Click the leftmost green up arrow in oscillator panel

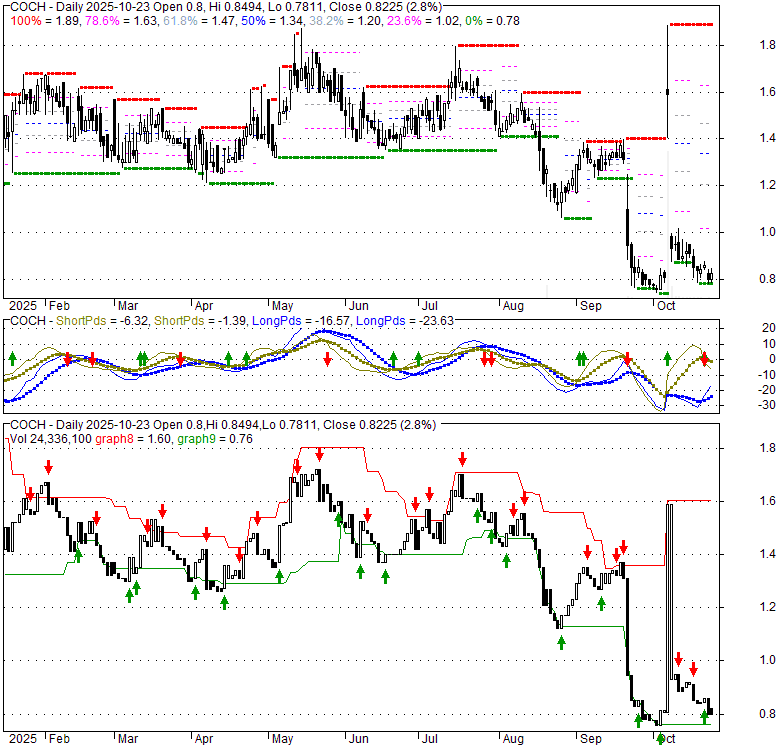point(13,357)
